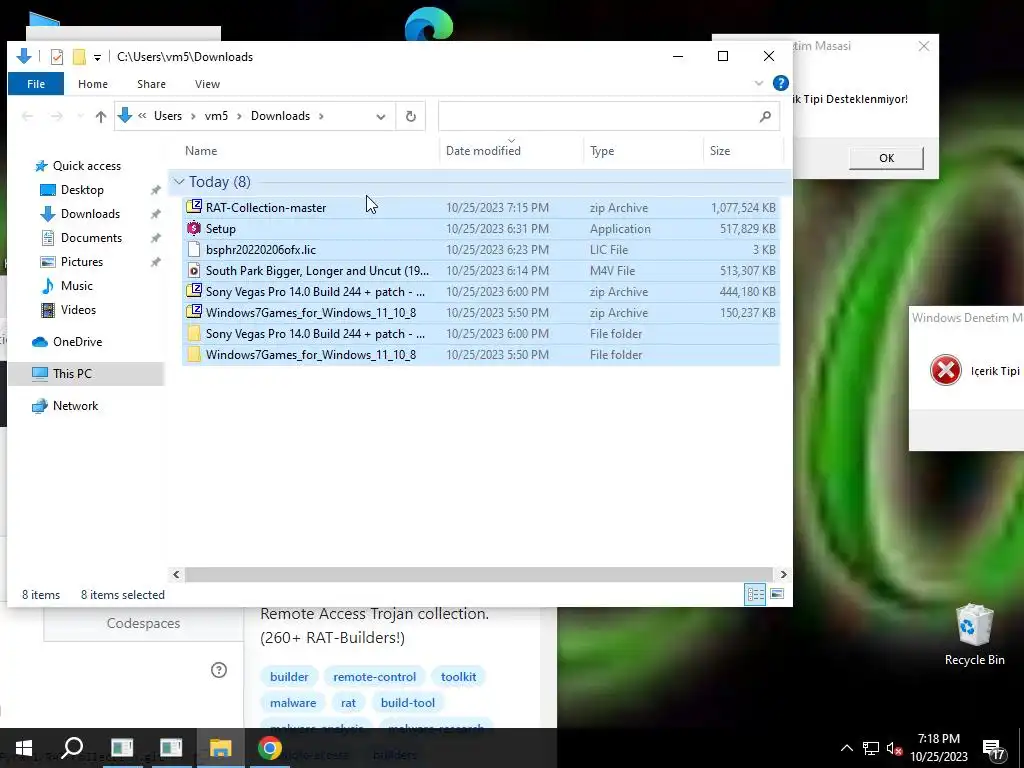Select Downloads in the address breadcrumb
1024x768 pixels.
point(280,116)
